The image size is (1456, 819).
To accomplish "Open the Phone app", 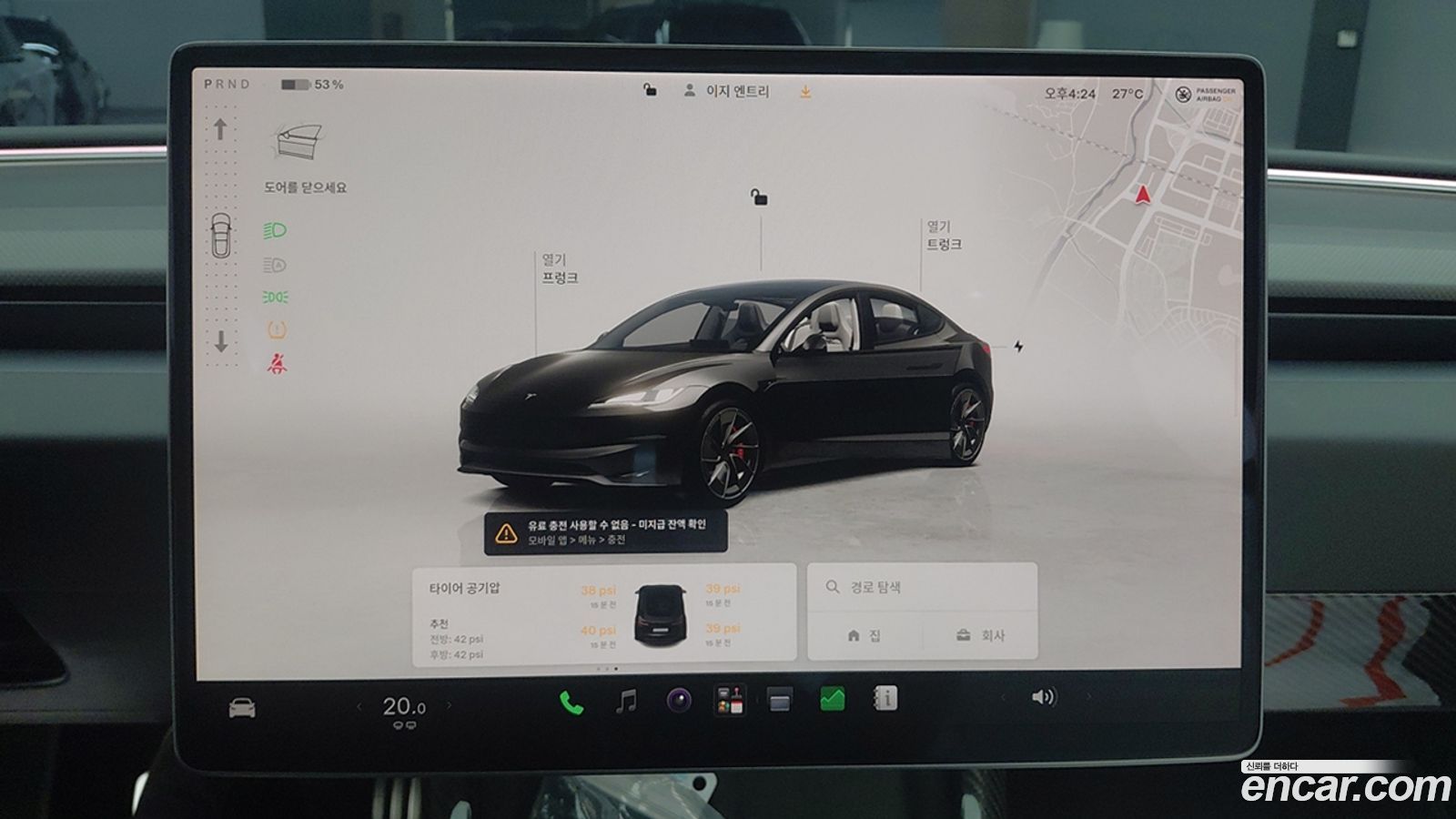I will (x=571, y=702).
